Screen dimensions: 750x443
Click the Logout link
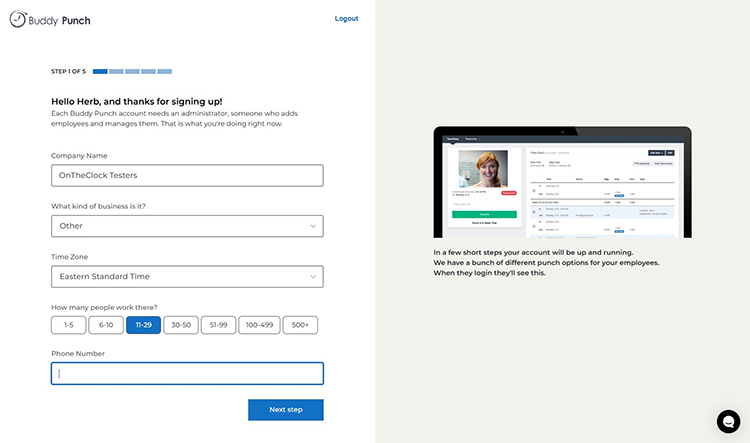click(346, 19)
